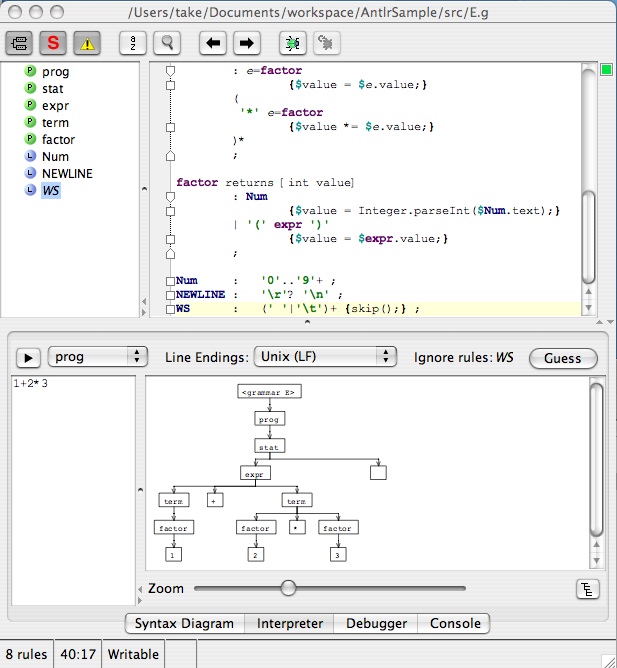Collapse the factor rule fold marker in editor
This screenshot has height=668, width=617.
point(170,197)
